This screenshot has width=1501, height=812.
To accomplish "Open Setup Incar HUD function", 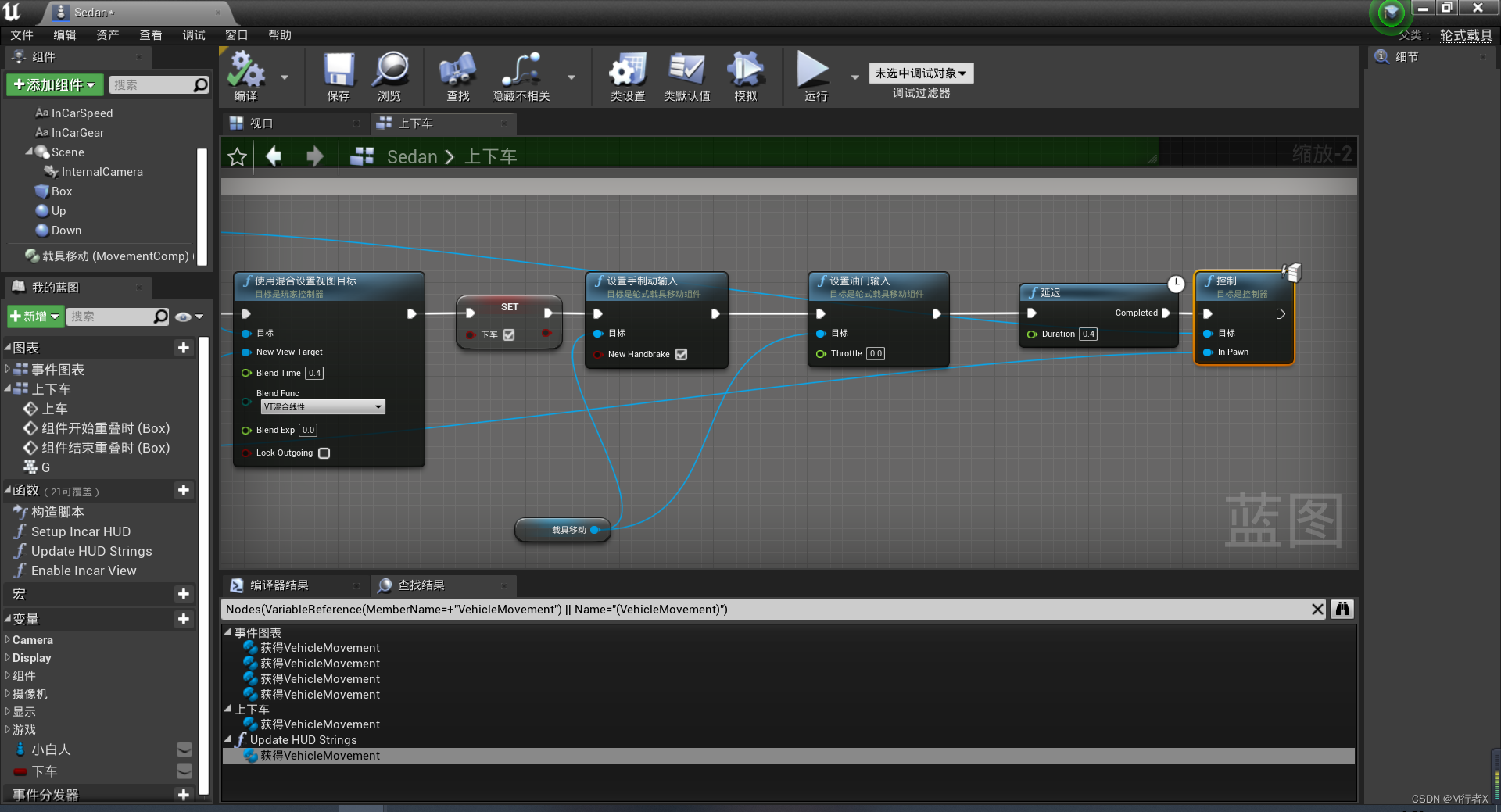I will click(x=81, y=531).
